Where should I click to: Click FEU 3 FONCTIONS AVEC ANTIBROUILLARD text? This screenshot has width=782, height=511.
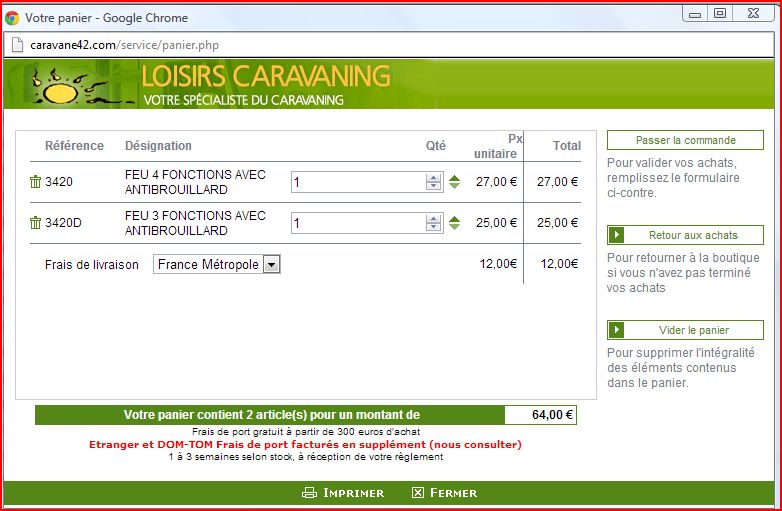pos(195,223)
